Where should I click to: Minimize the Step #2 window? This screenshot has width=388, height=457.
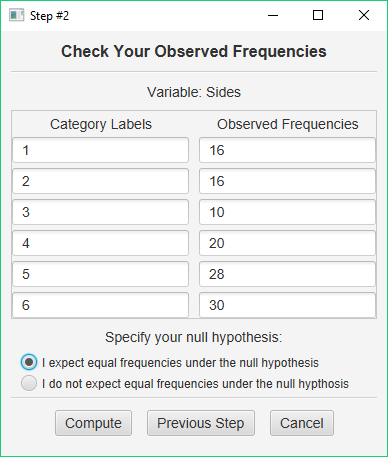[x=273, y=15]
